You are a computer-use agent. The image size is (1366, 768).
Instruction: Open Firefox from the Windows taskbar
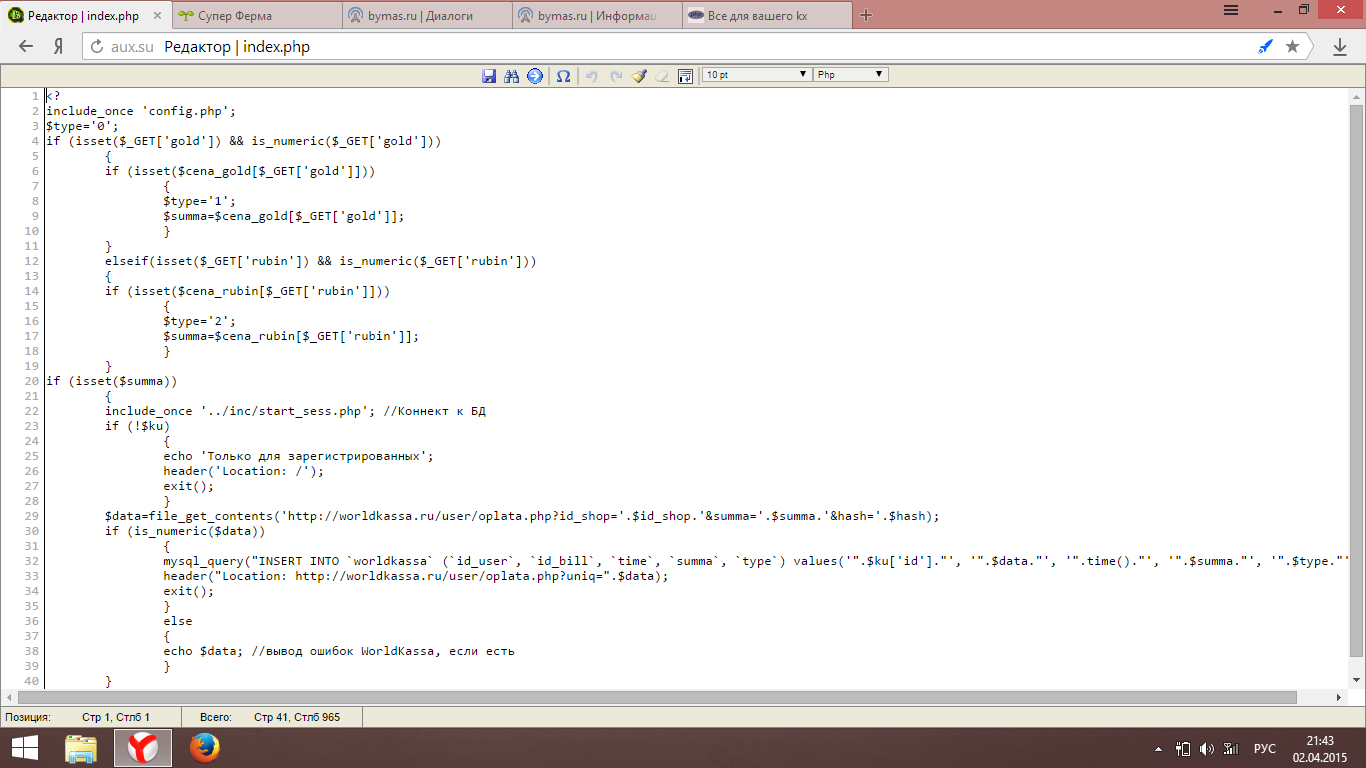coord(204,747)
